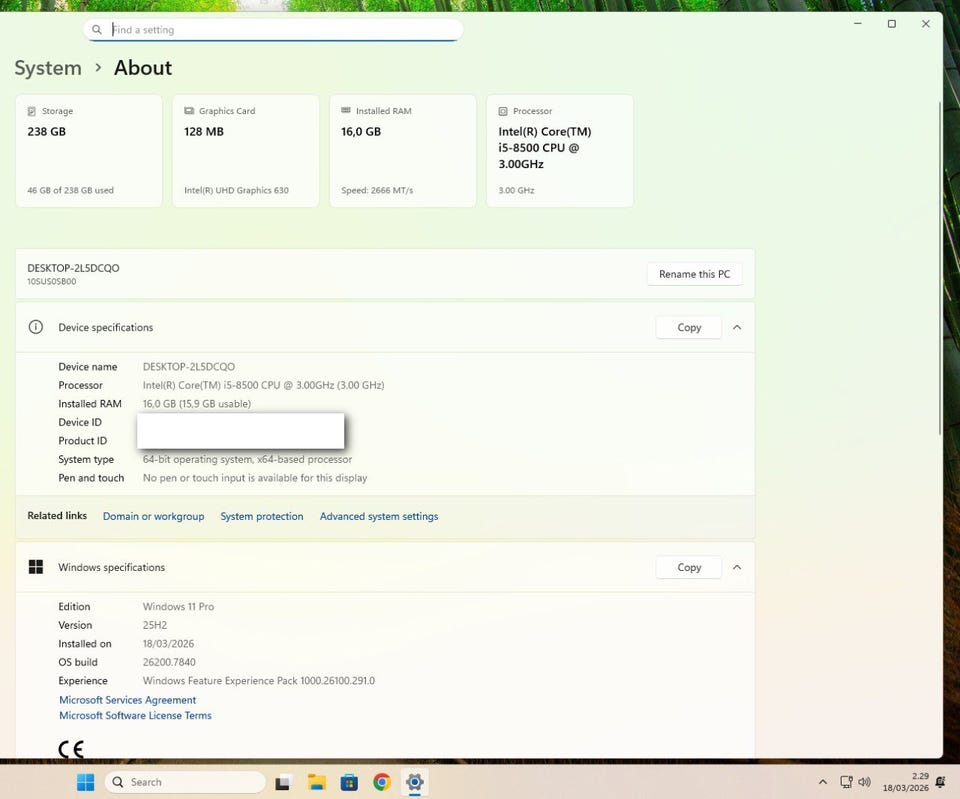The width and height of the screenshot is (960, 799).
Task: Click the taskbar Search box
Action: pos(185,782)
